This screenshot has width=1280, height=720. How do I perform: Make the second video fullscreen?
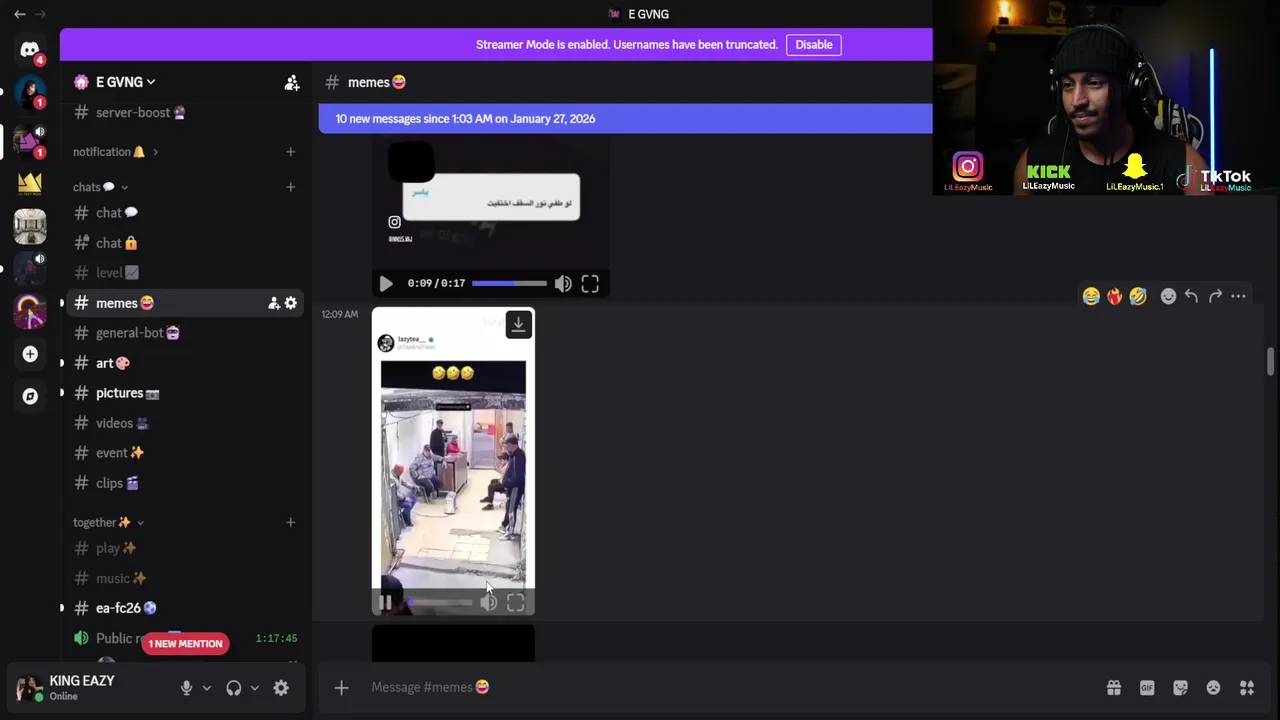pyautogui.click(x=515, y=602)
